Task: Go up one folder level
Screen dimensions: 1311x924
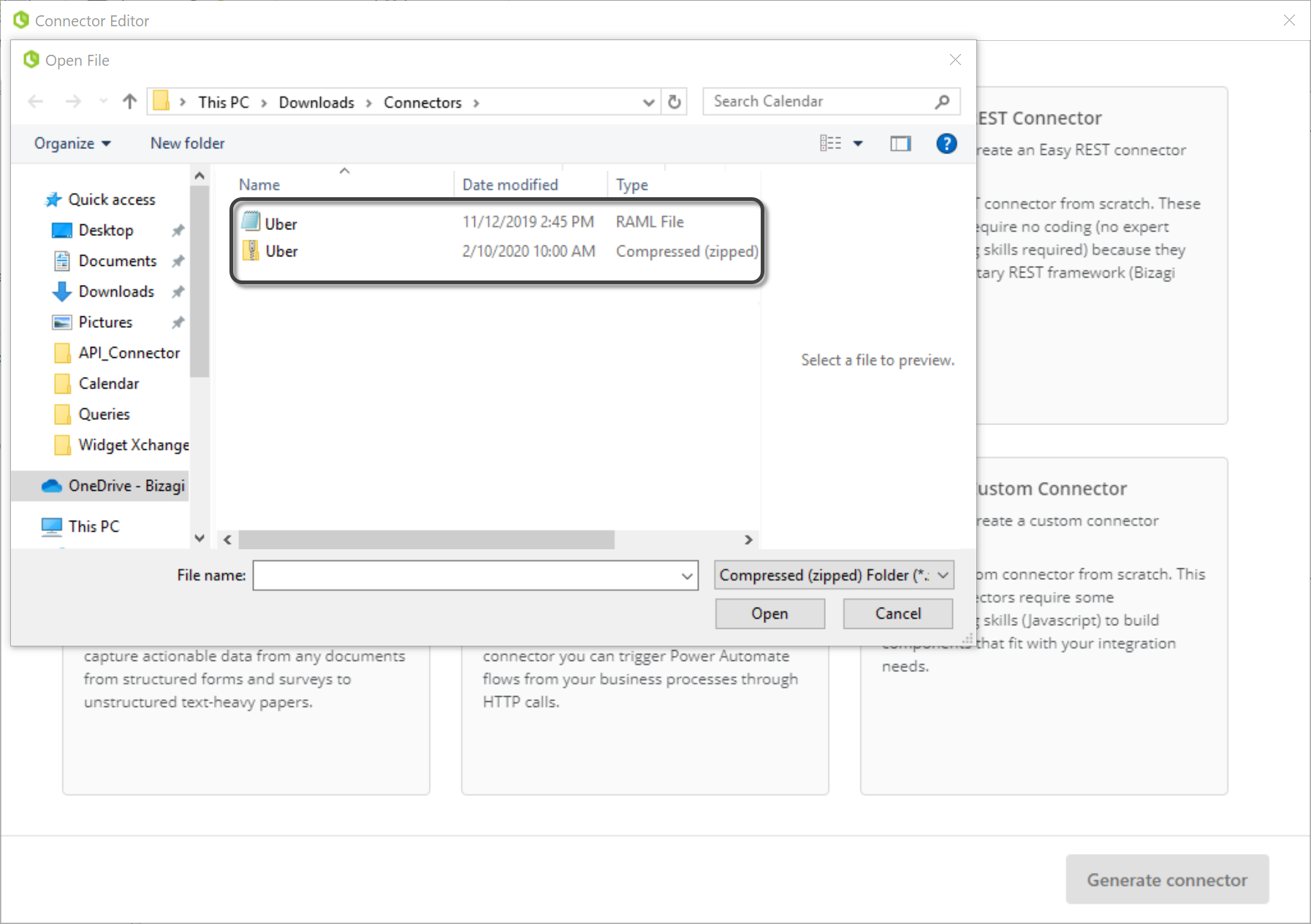Action: click(x=129, y=102)
